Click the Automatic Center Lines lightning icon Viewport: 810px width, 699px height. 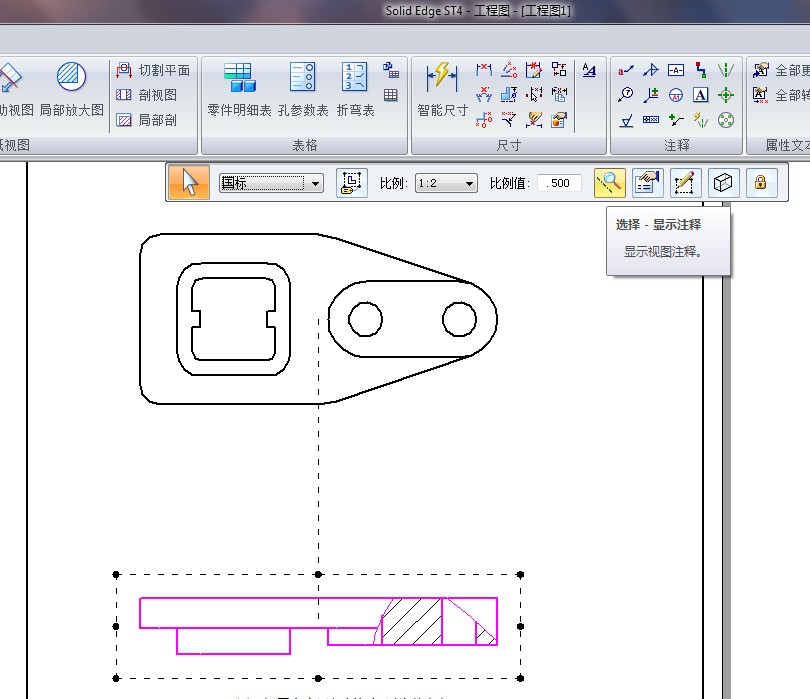pyautogui.click(x=701, y=120)
